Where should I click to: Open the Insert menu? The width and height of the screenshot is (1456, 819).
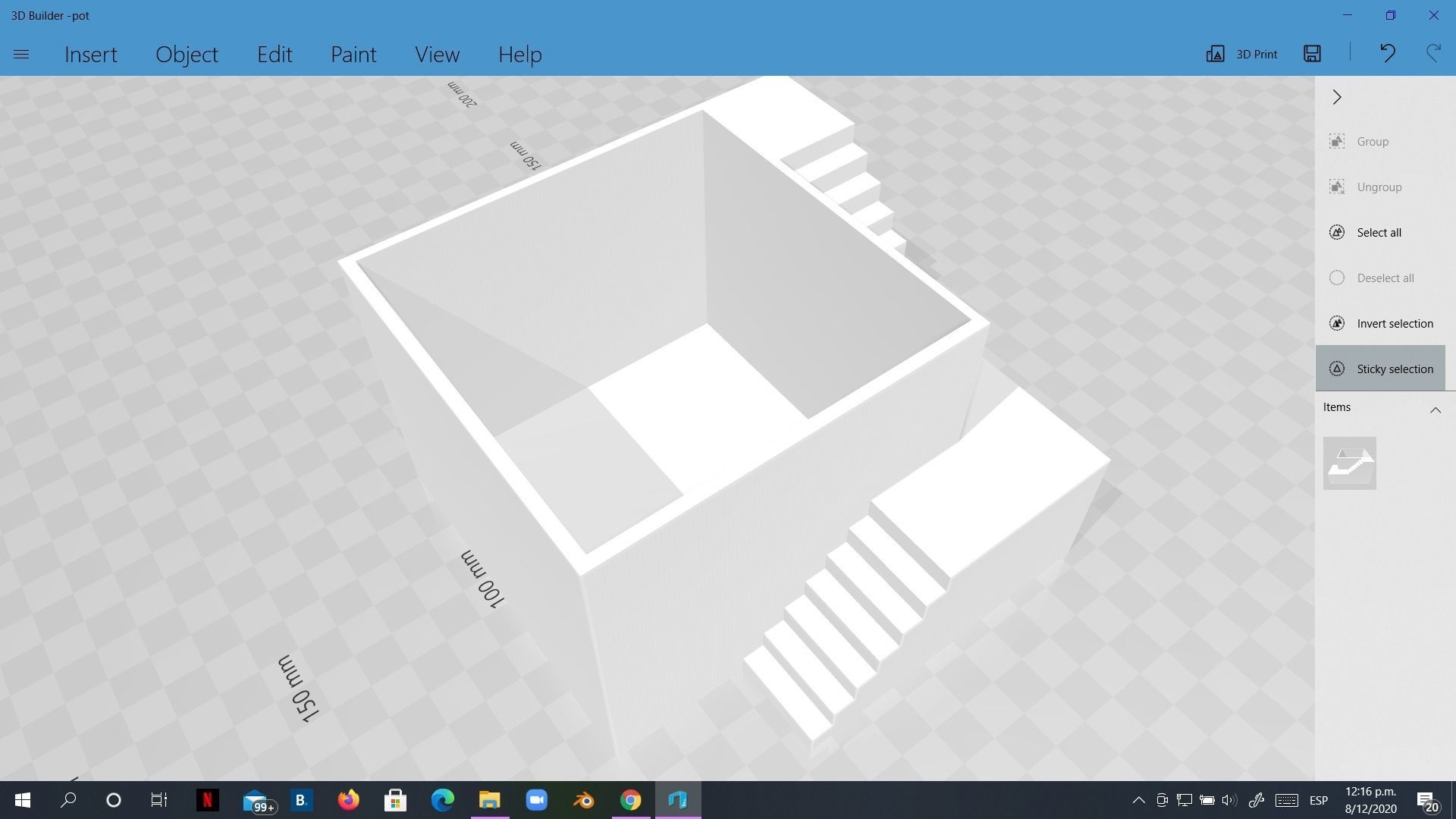[91, 55]
